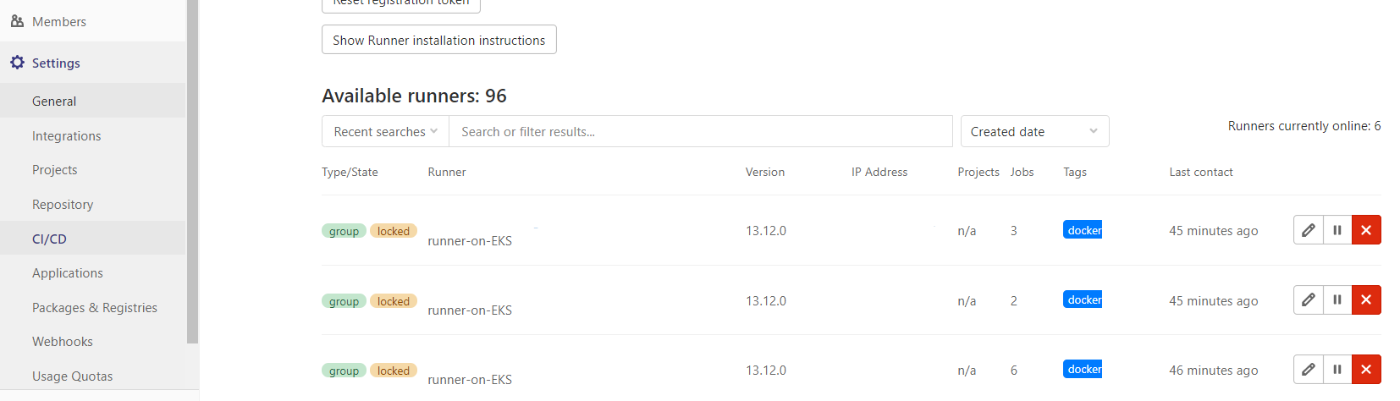Expand the Created date sort dropdown
This screenshot has width=1400, height=401.
pos(1035,131)
